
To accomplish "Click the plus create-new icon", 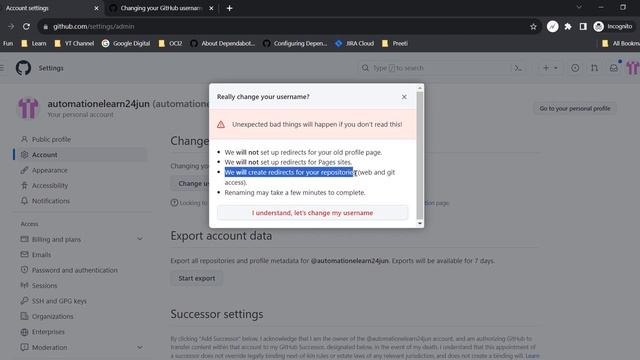I will pyautogui.click(x=546, y=68).
